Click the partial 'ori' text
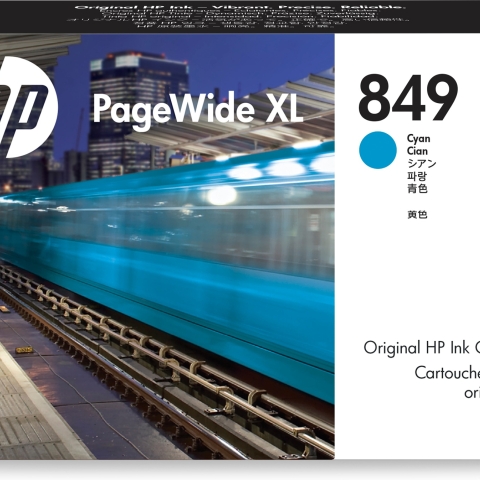Viewport: 480px width, 480px height. pos(472,393)
